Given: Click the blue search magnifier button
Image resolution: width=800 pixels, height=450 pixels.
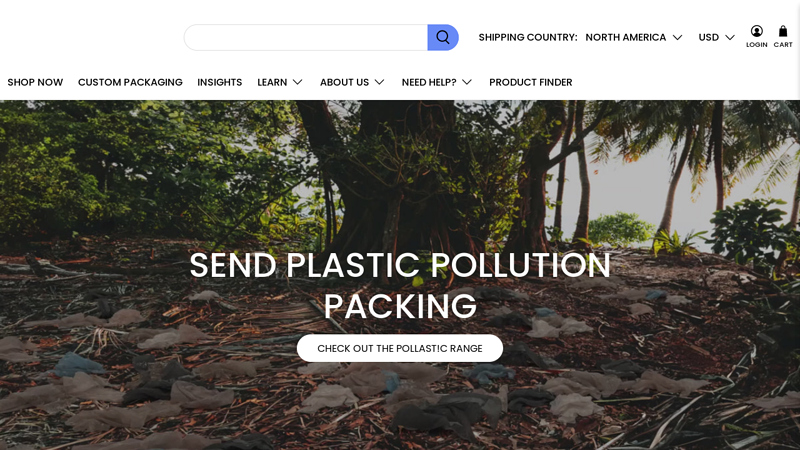Looking at the screenshot, I should point(443,37).
